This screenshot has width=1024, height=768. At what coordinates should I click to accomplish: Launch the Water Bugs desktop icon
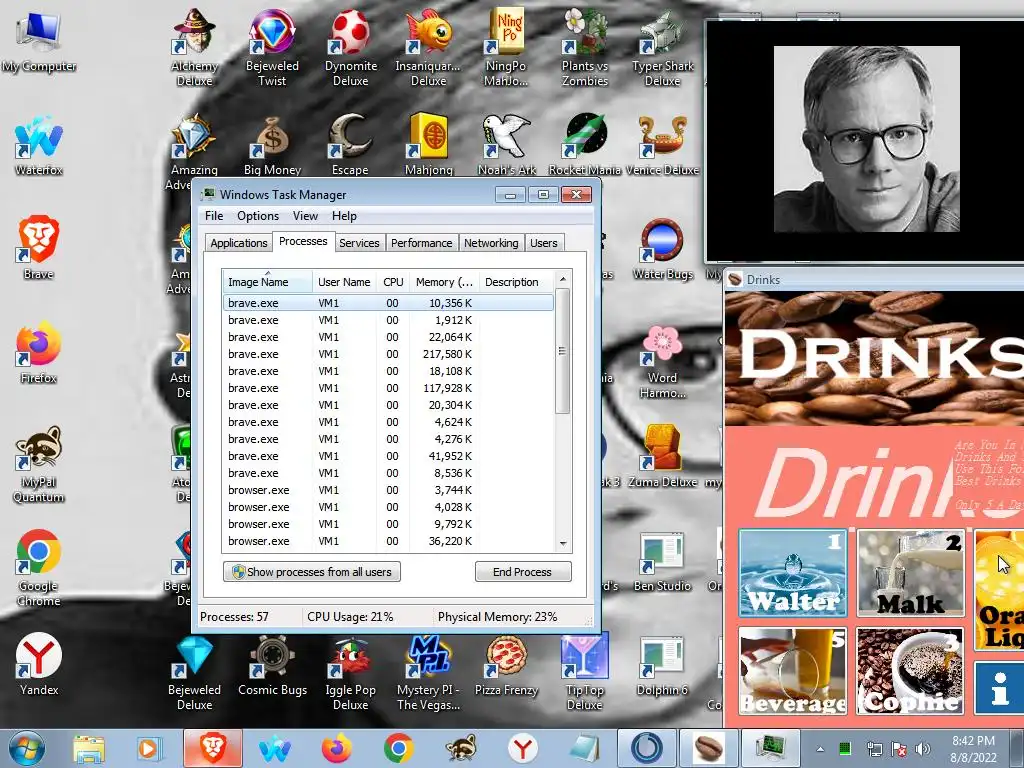tap(662, 249)
